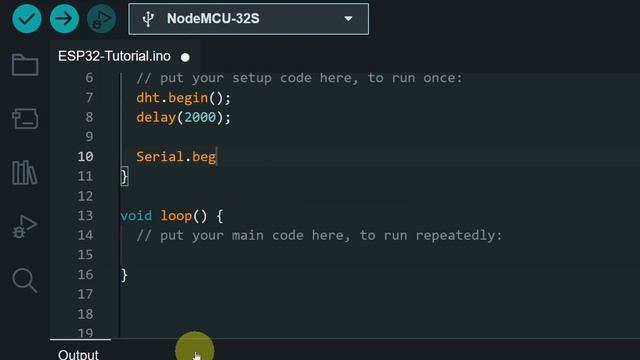Image resolution: width=640 pixels, height=360 pixels.
Task: Click the unsaved dot on ESP32-Tutorial.ino tab
Action: [x=185, y=57]
